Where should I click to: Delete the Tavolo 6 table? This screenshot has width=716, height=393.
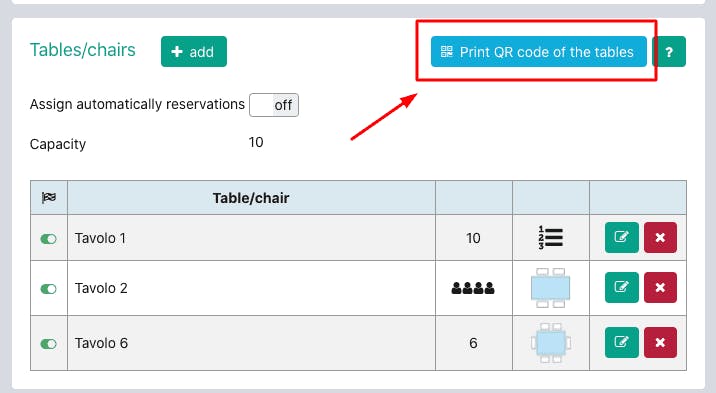coord(660,342)
